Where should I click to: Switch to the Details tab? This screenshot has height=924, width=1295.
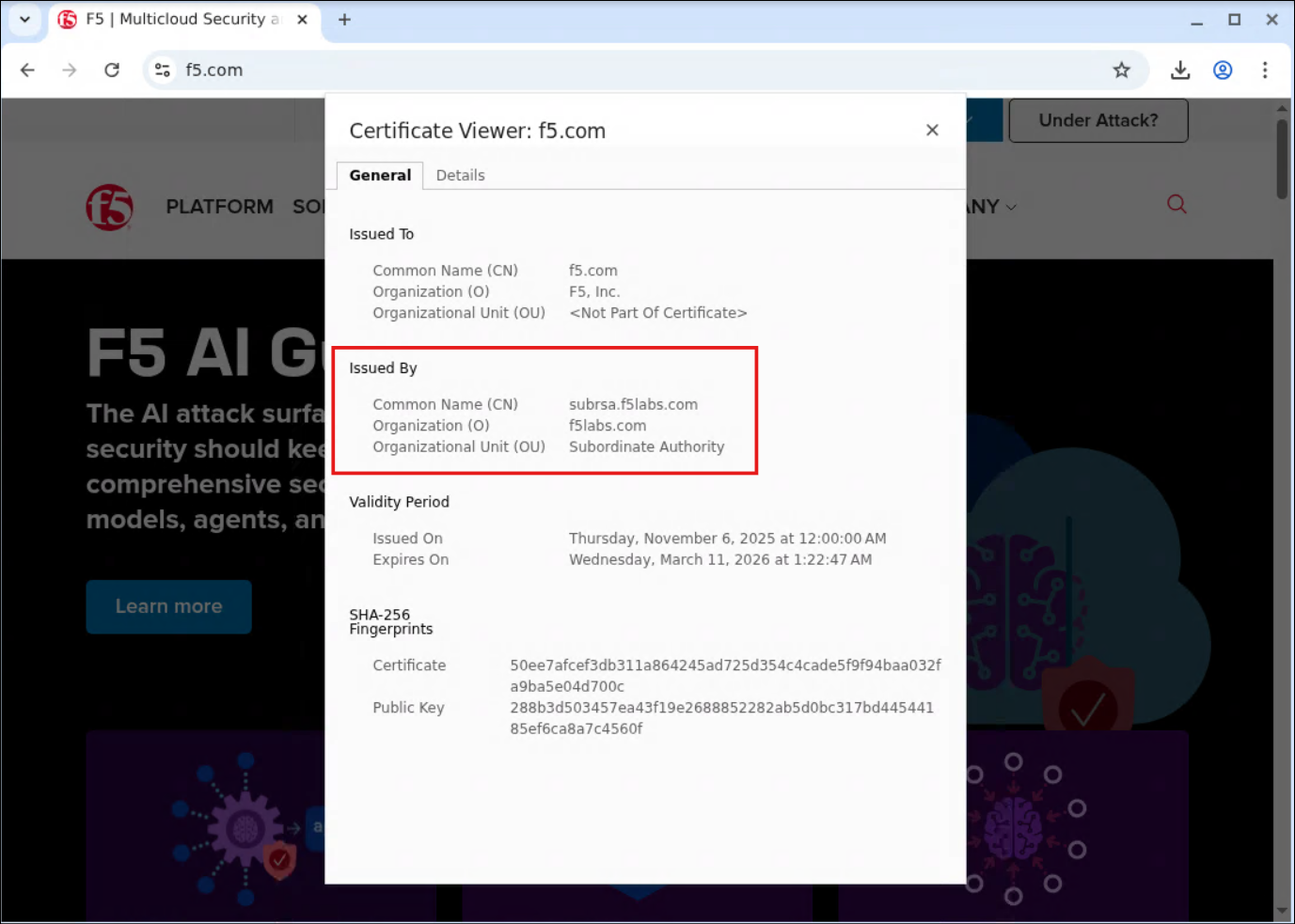pyautogui.click(x=460, y=175)
